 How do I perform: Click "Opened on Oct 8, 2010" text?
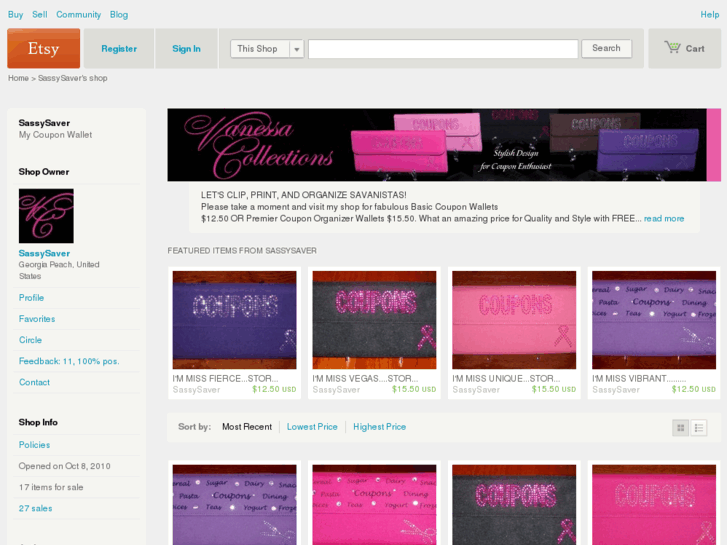point(64,466)
